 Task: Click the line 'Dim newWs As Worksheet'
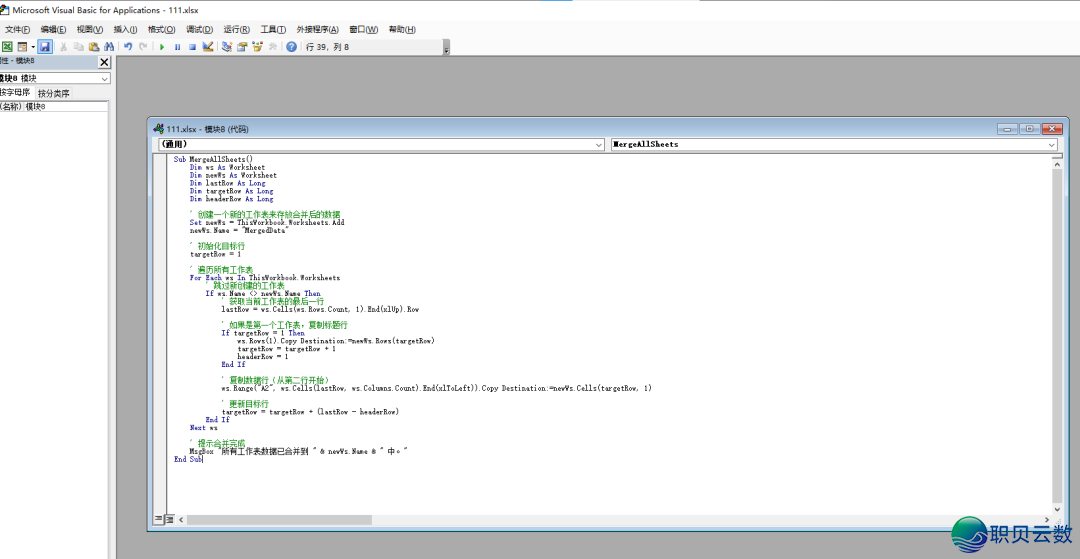coord(233,175)
